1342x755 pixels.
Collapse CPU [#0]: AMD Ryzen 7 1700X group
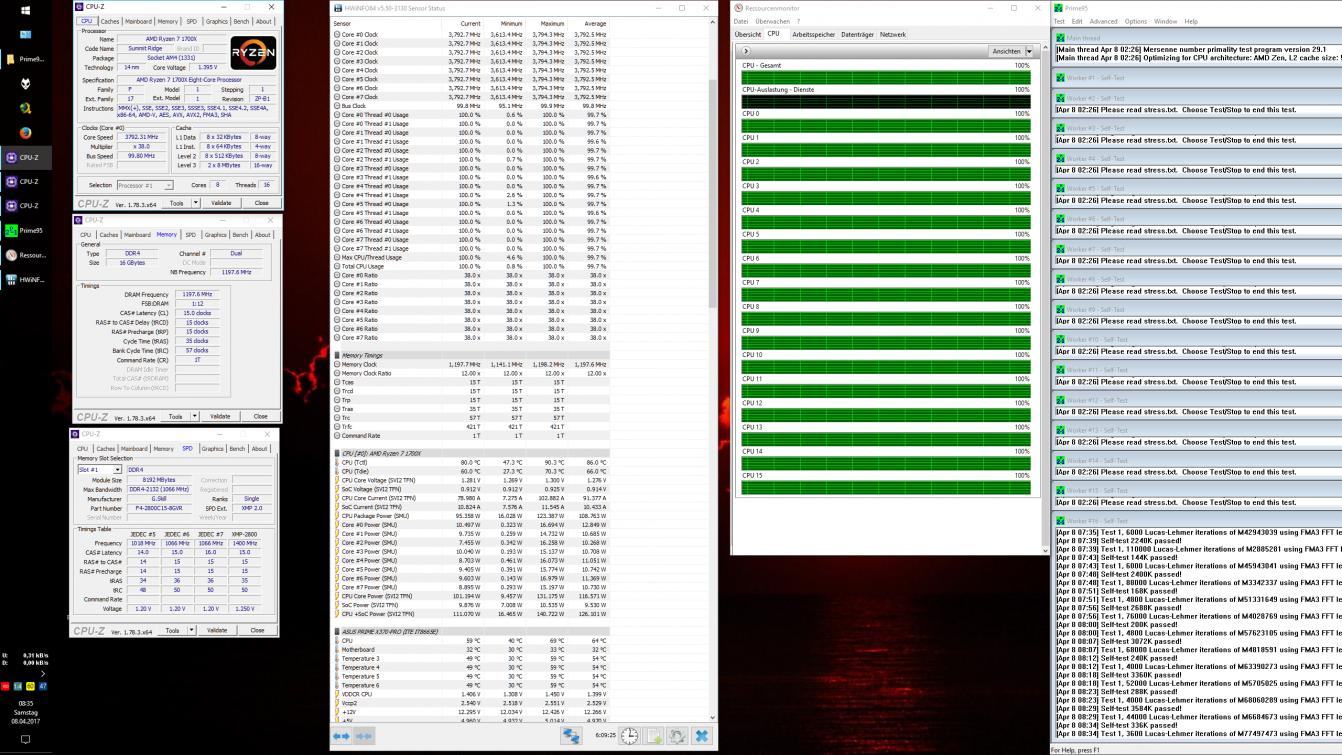(x=337, y=453)
